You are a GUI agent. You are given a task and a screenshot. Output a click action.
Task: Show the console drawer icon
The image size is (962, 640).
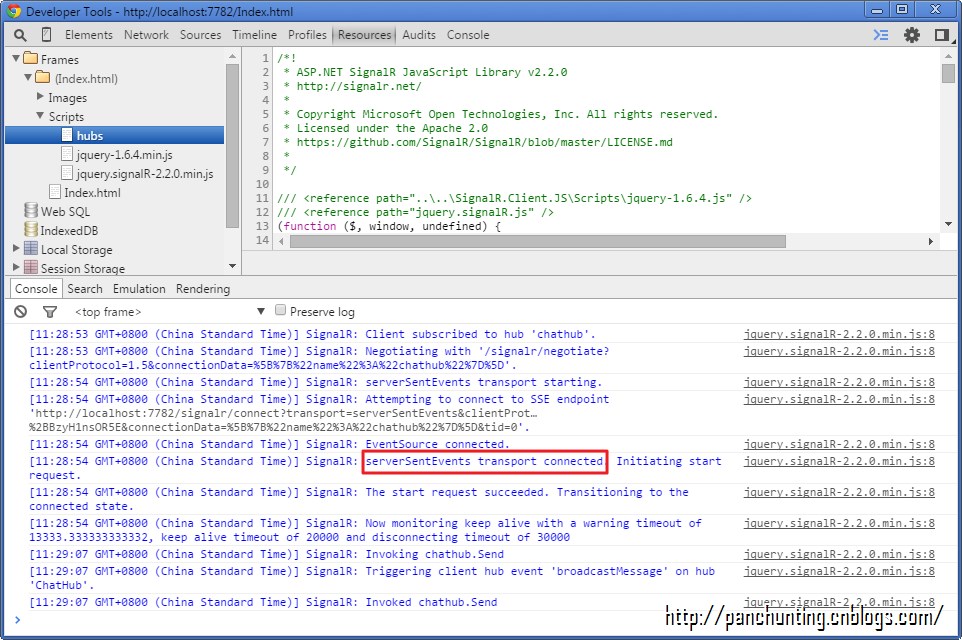point(881,35)
